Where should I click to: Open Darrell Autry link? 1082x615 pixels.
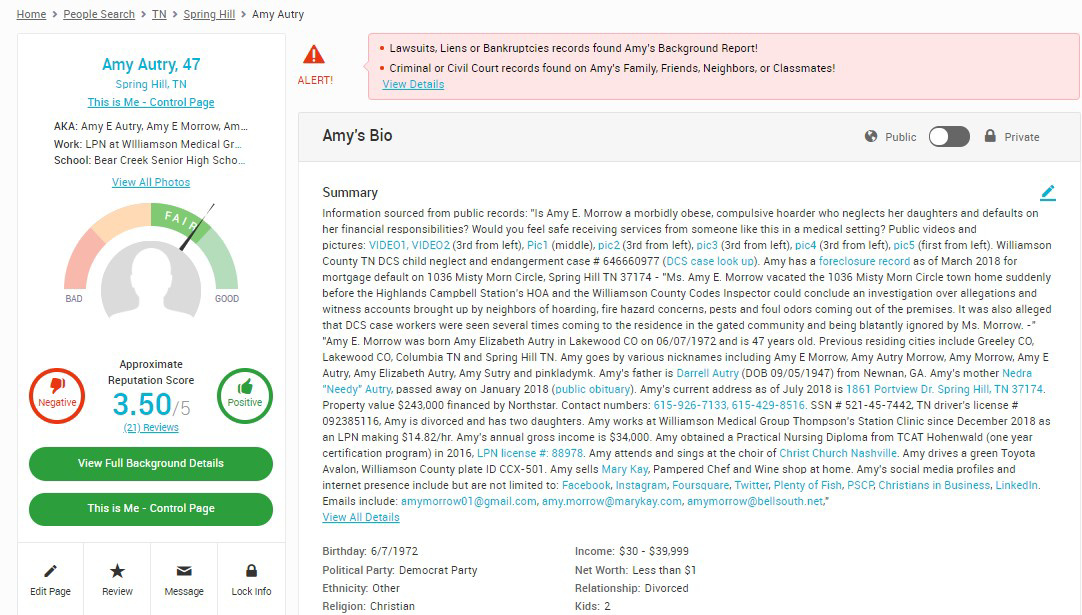(x=707, y=373)
